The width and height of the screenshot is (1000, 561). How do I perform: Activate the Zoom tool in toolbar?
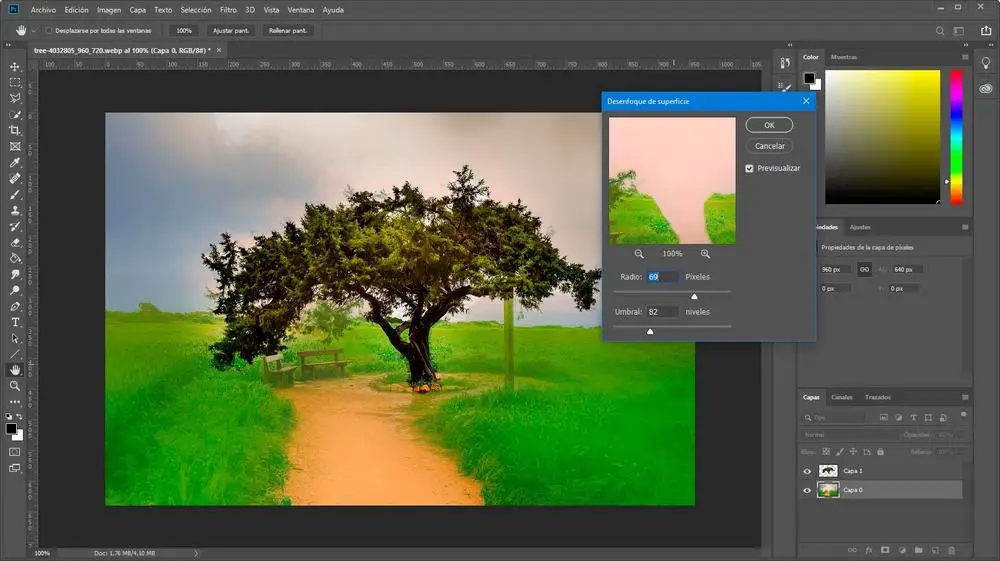click(15, 385)
